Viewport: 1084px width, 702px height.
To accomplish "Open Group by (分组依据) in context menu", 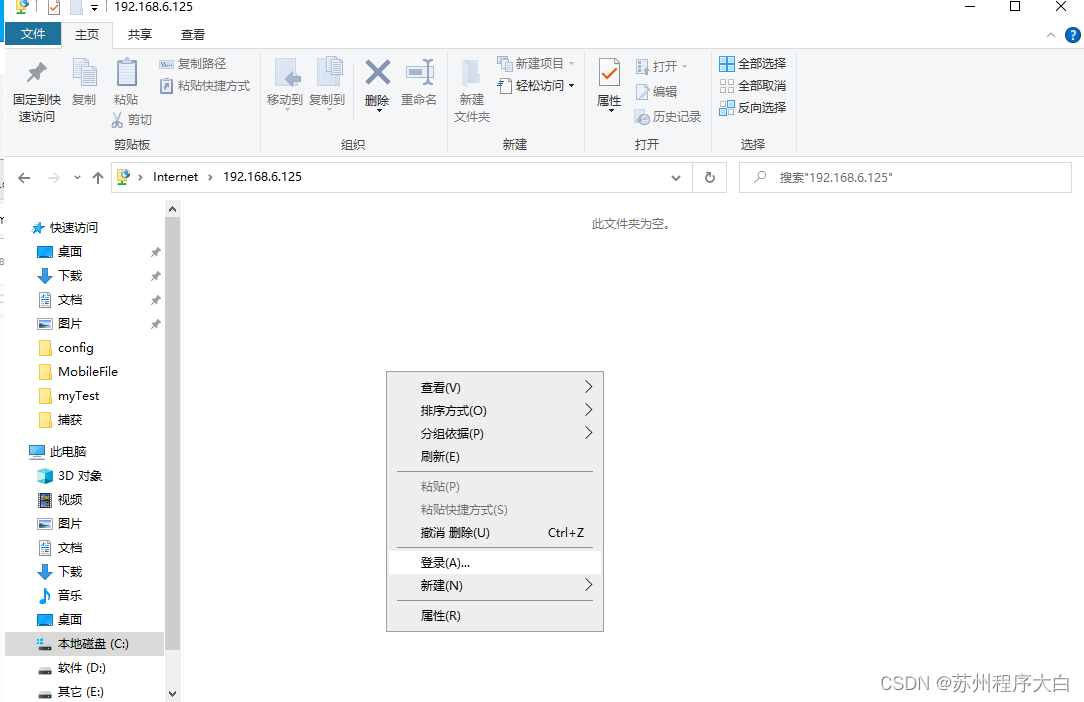I will click(495, 434).
